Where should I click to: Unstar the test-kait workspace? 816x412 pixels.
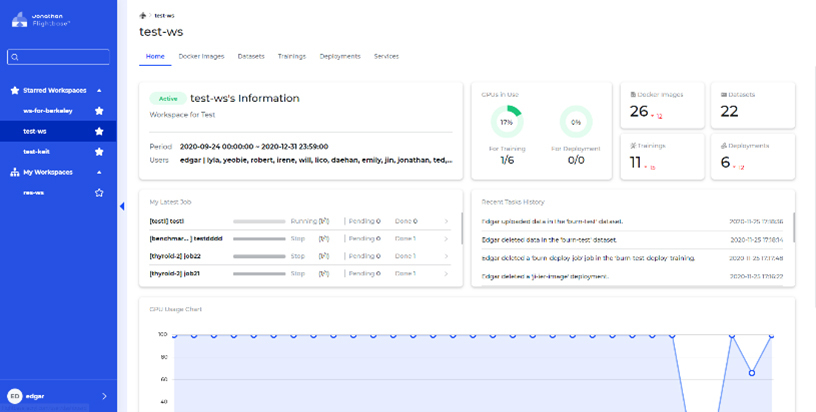coord(99,151)
